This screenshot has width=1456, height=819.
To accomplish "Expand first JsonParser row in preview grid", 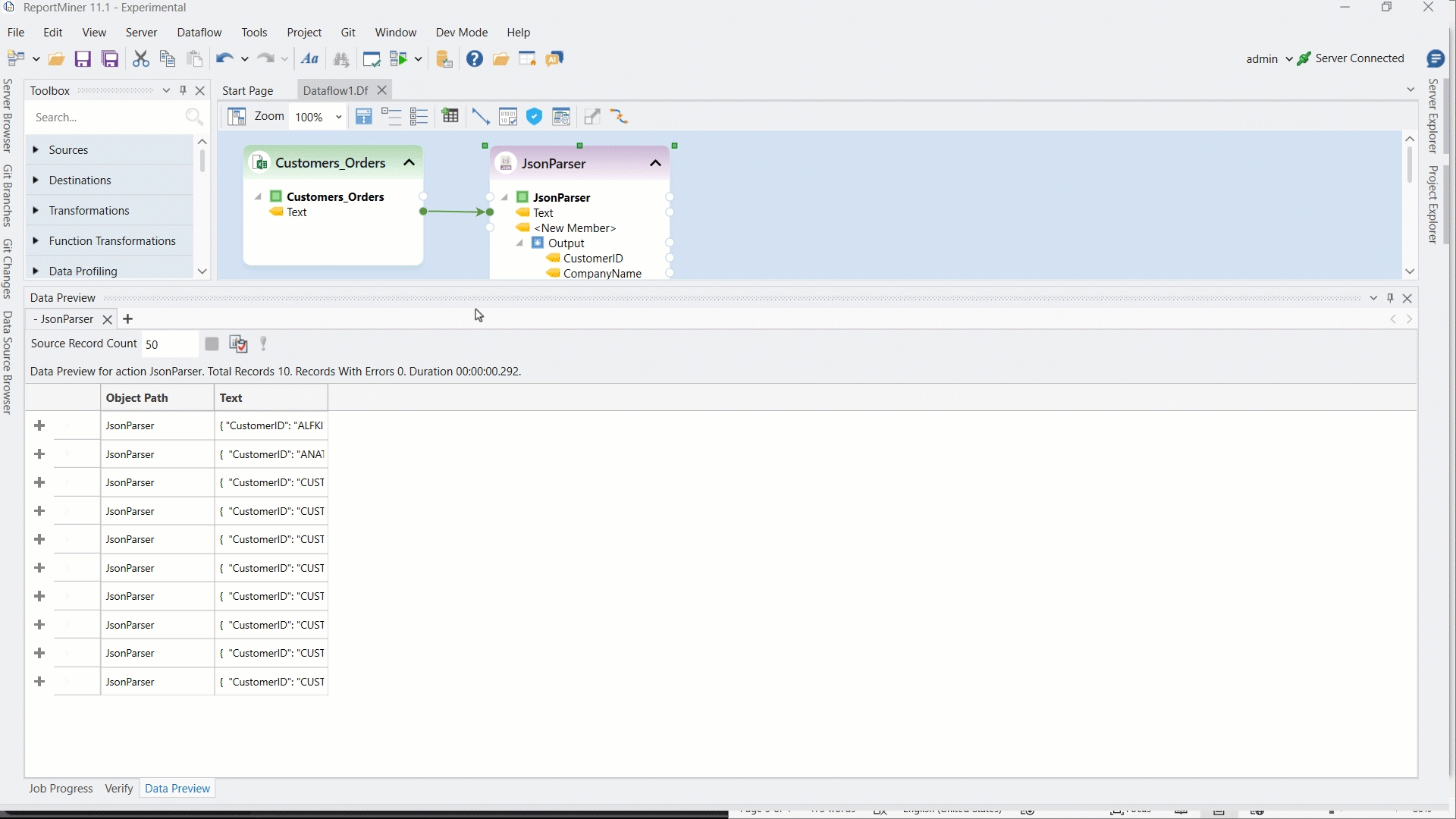I will (39, 426).
